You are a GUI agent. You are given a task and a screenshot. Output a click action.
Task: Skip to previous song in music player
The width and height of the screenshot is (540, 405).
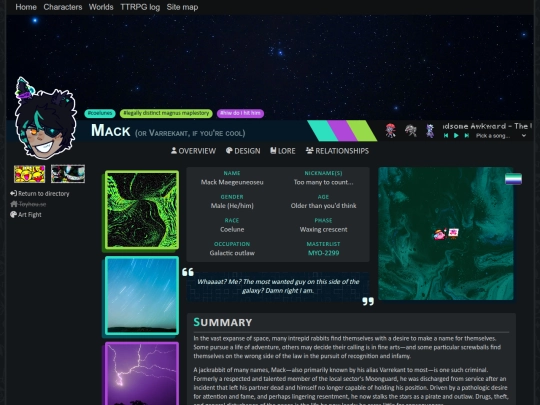(x=446, y=136)
